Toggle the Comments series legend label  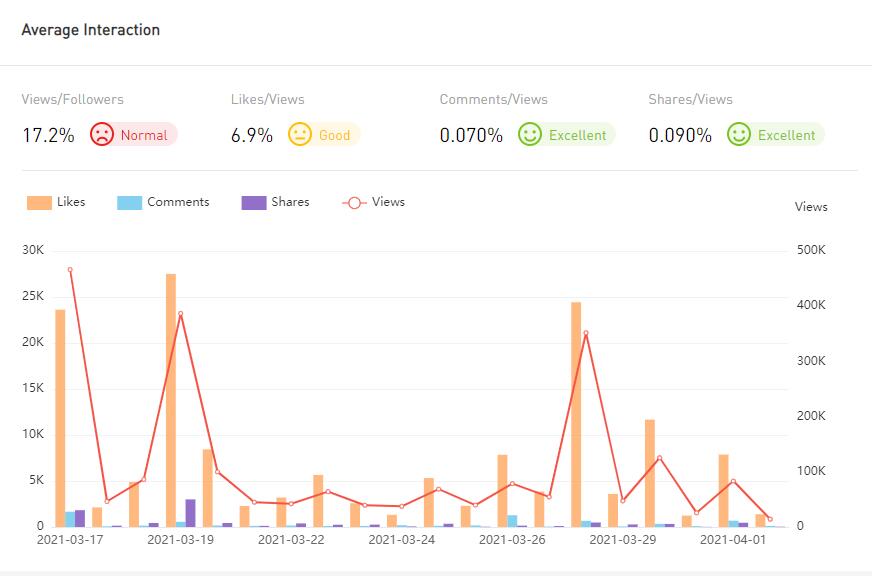178,202
